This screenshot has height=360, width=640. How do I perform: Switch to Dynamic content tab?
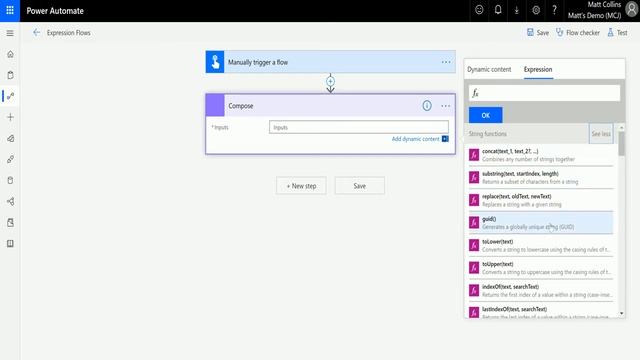pyautogui.click(x=489, y=69)
